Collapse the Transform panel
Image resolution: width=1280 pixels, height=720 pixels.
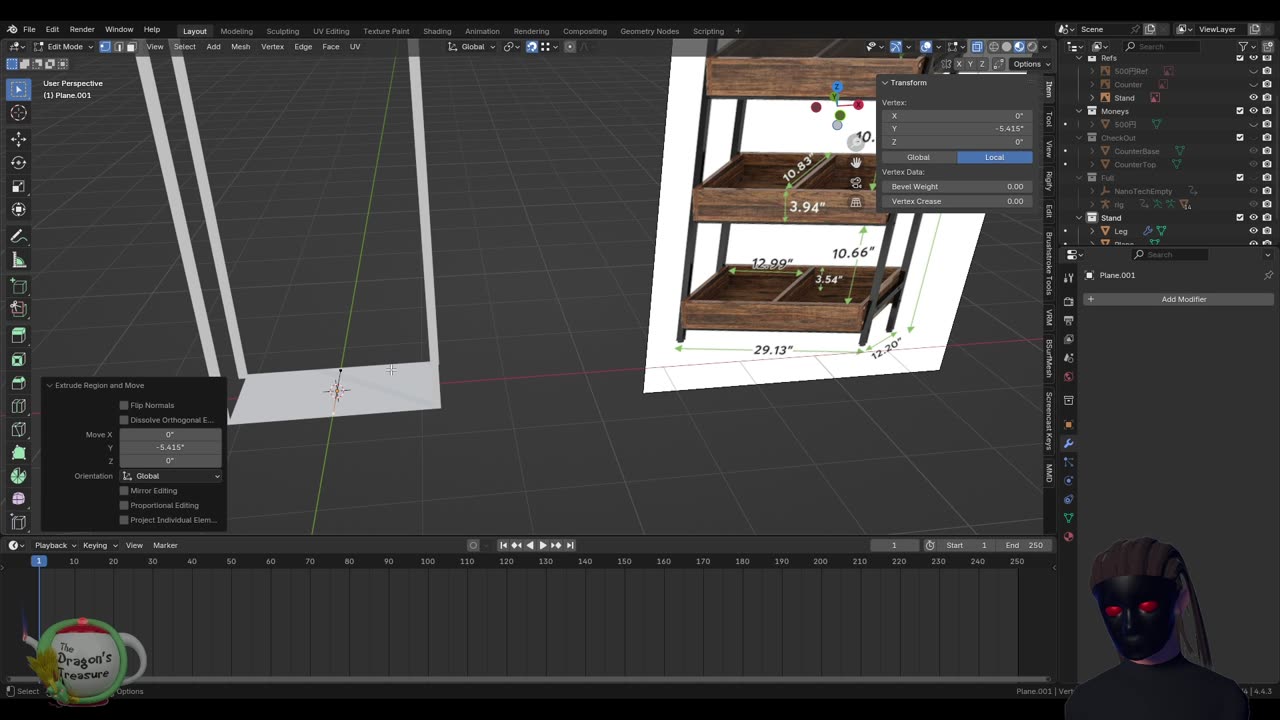point(885,83)
